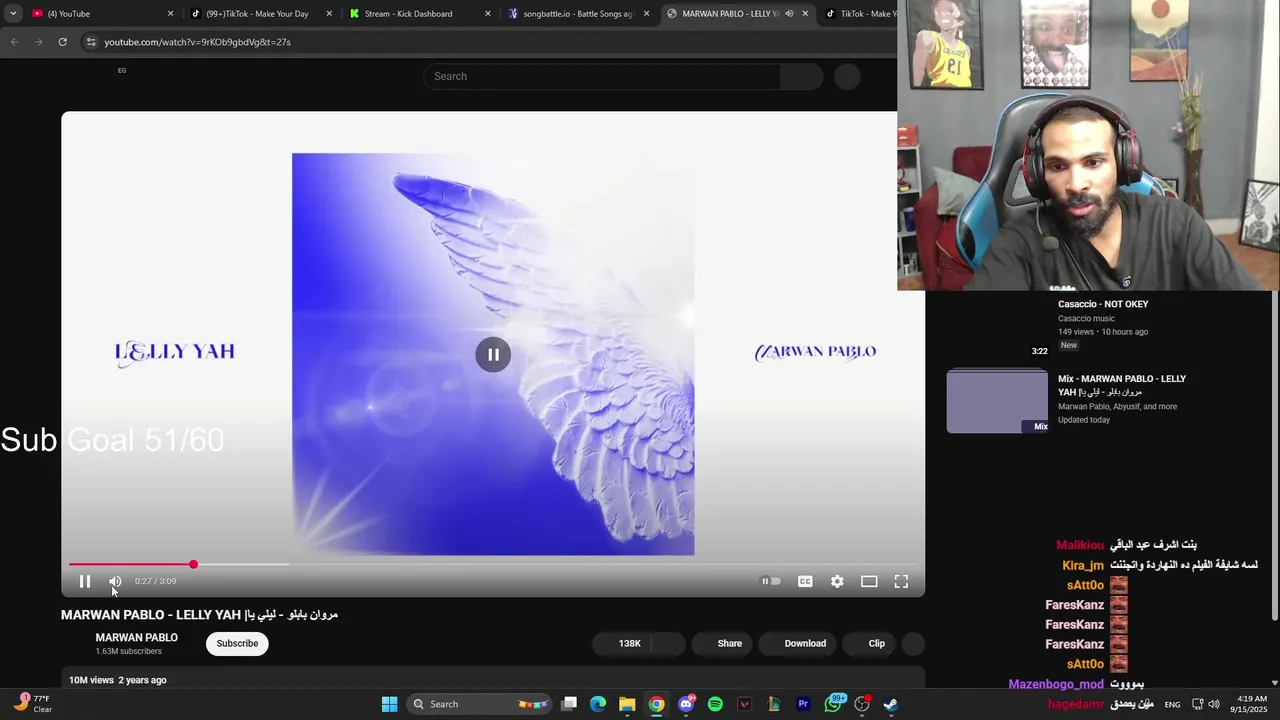Switch the ENG input language
1280x720 pixels.
pyautogui.click(x=1172, y=704)
